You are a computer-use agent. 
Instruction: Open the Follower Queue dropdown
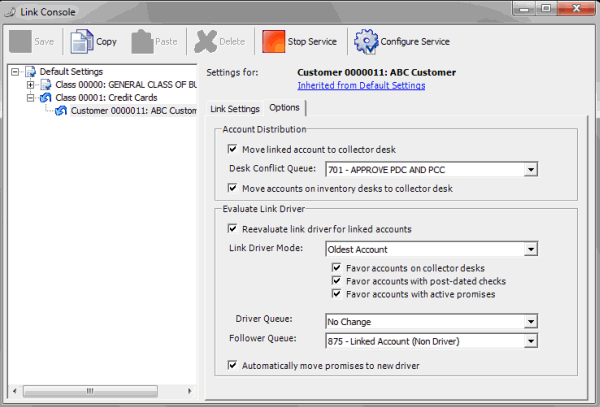pyautogui.click(x=530, y=341)
